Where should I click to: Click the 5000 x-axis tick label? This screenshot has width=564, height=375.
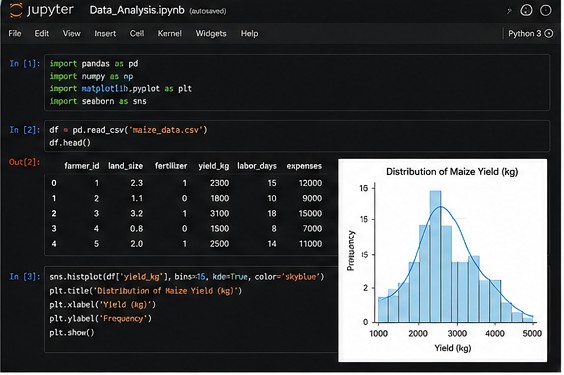click(532, 333)
